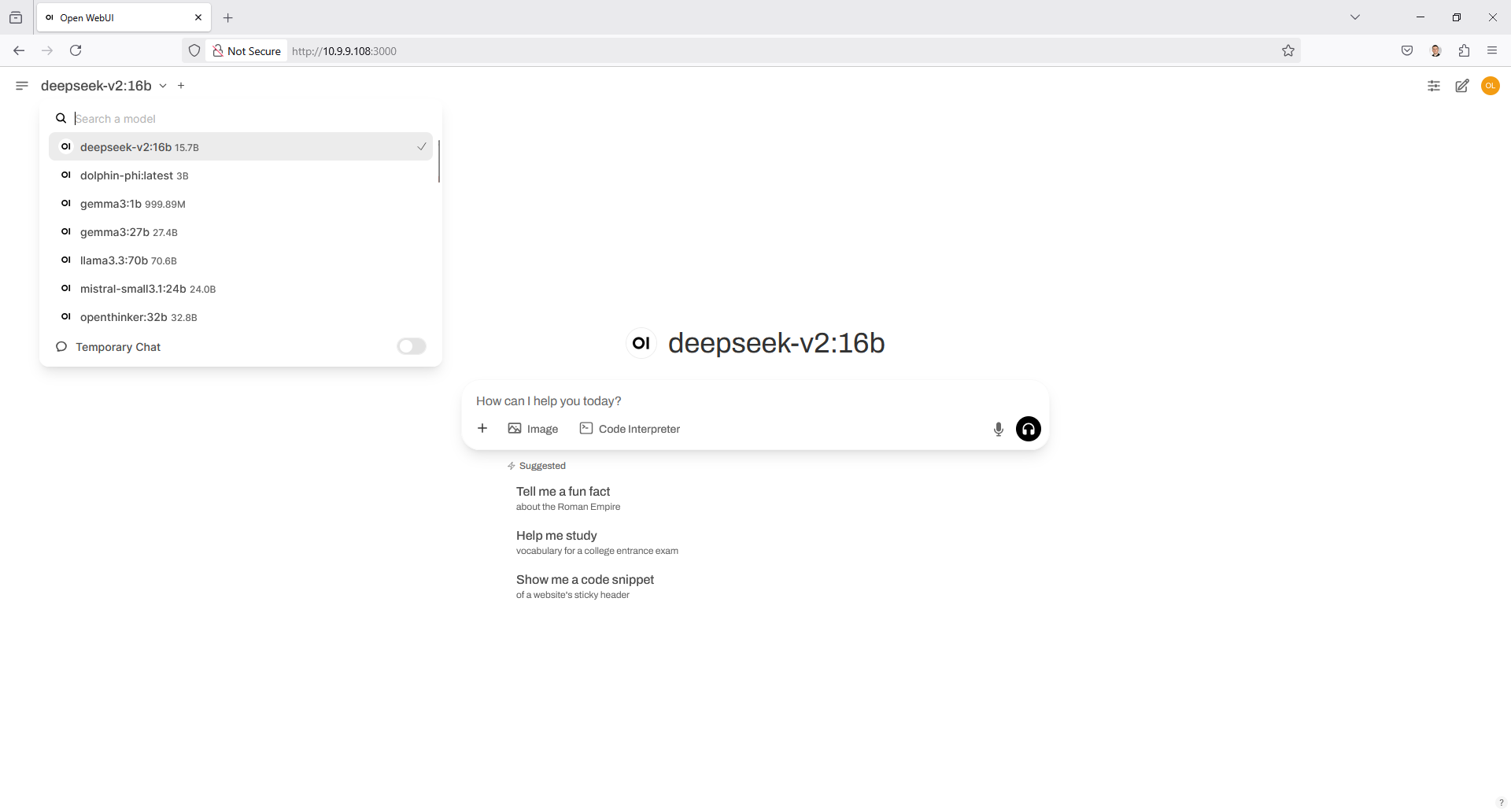Click the plus icon to add a model

[181, 86]
